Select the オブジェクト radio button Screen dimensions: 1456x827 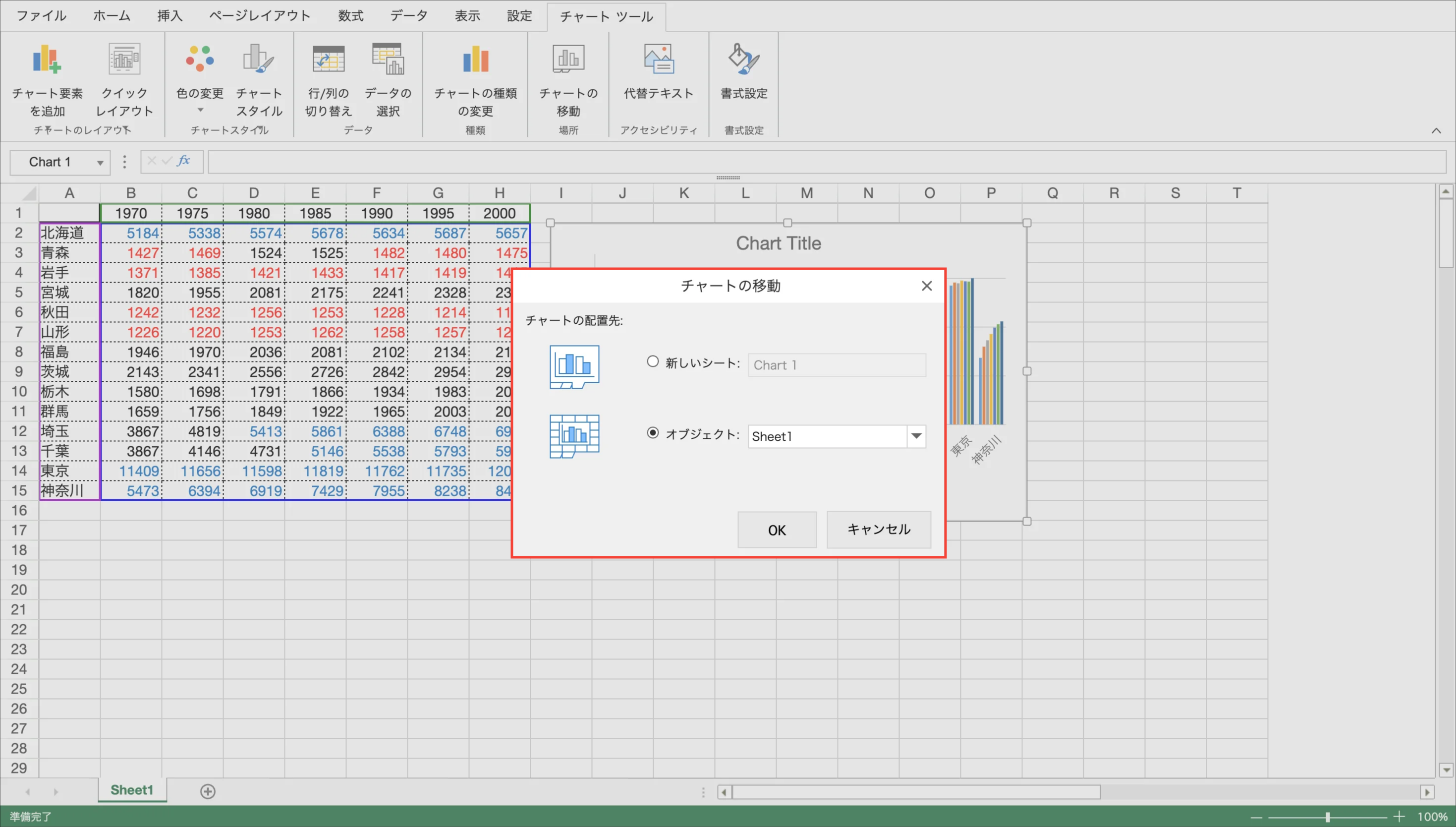click(653, 433)
